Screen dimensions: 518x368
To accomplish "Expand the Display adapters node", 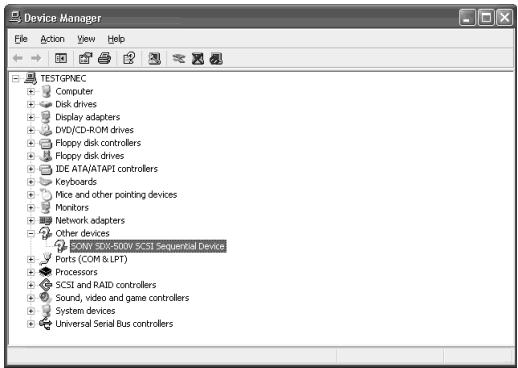I will tap(31, 117).
